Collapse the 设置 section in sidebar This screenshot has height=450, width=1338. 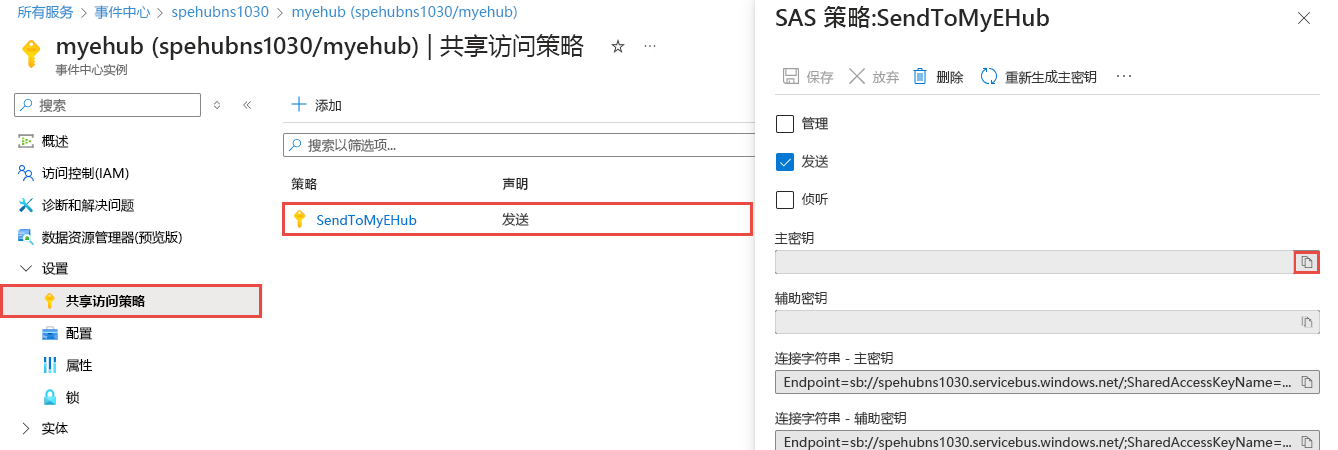(26, 269)
